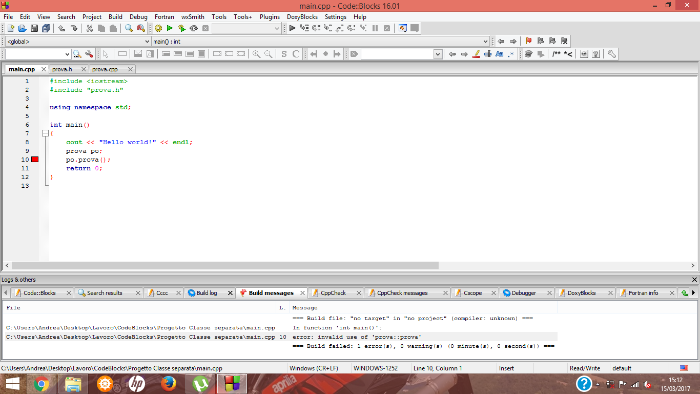Undo the last edit
Viewport: 700px width, 394px height.
click(x=62, y=28)
